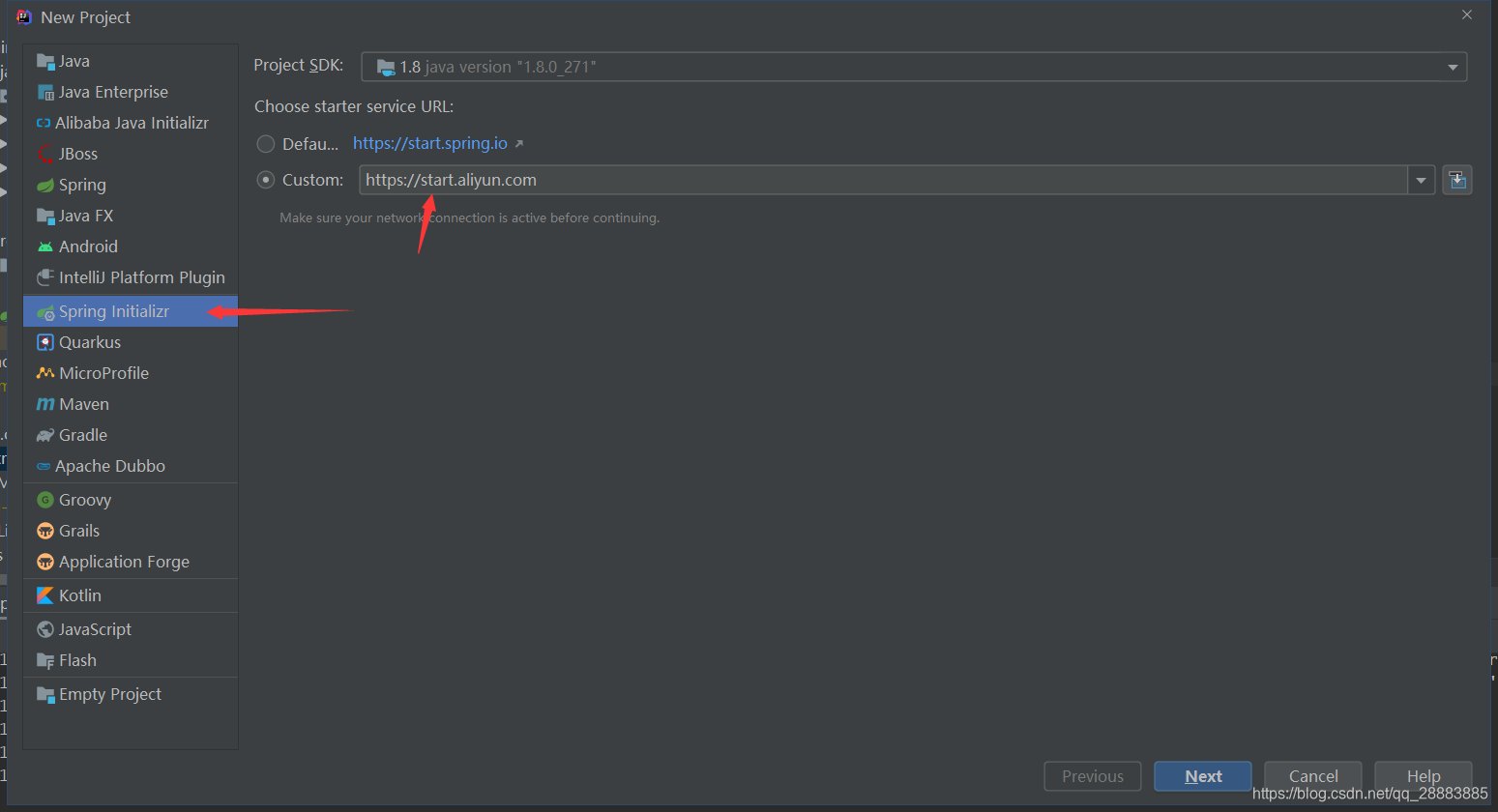
Task: Select the MicroProfile label text
Action: (104, 373)
